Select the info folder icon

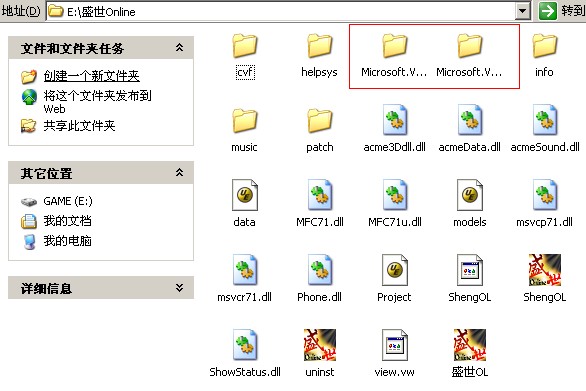click(545, 46)
